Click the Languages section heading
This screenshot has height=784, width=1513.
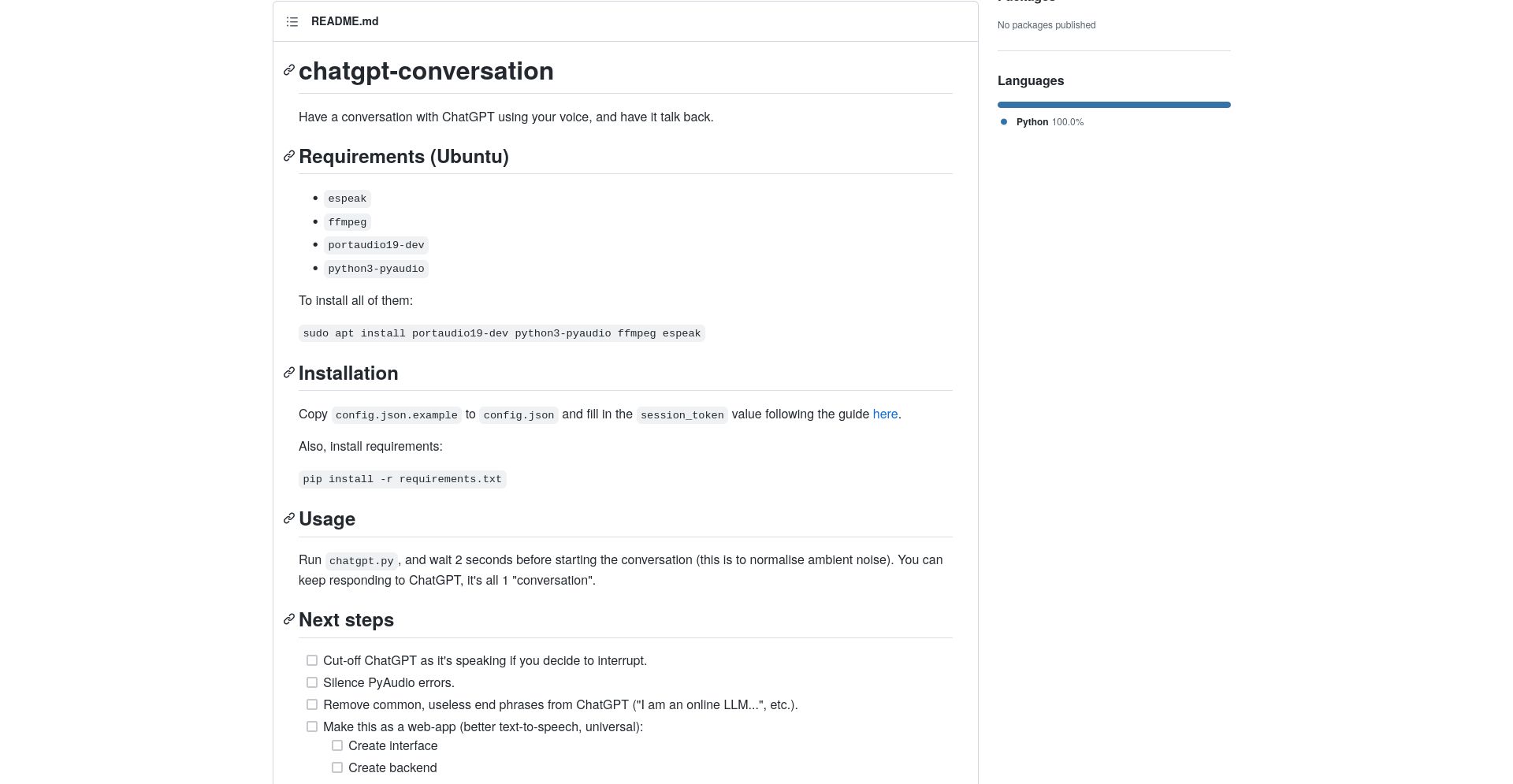(1031, 81)
